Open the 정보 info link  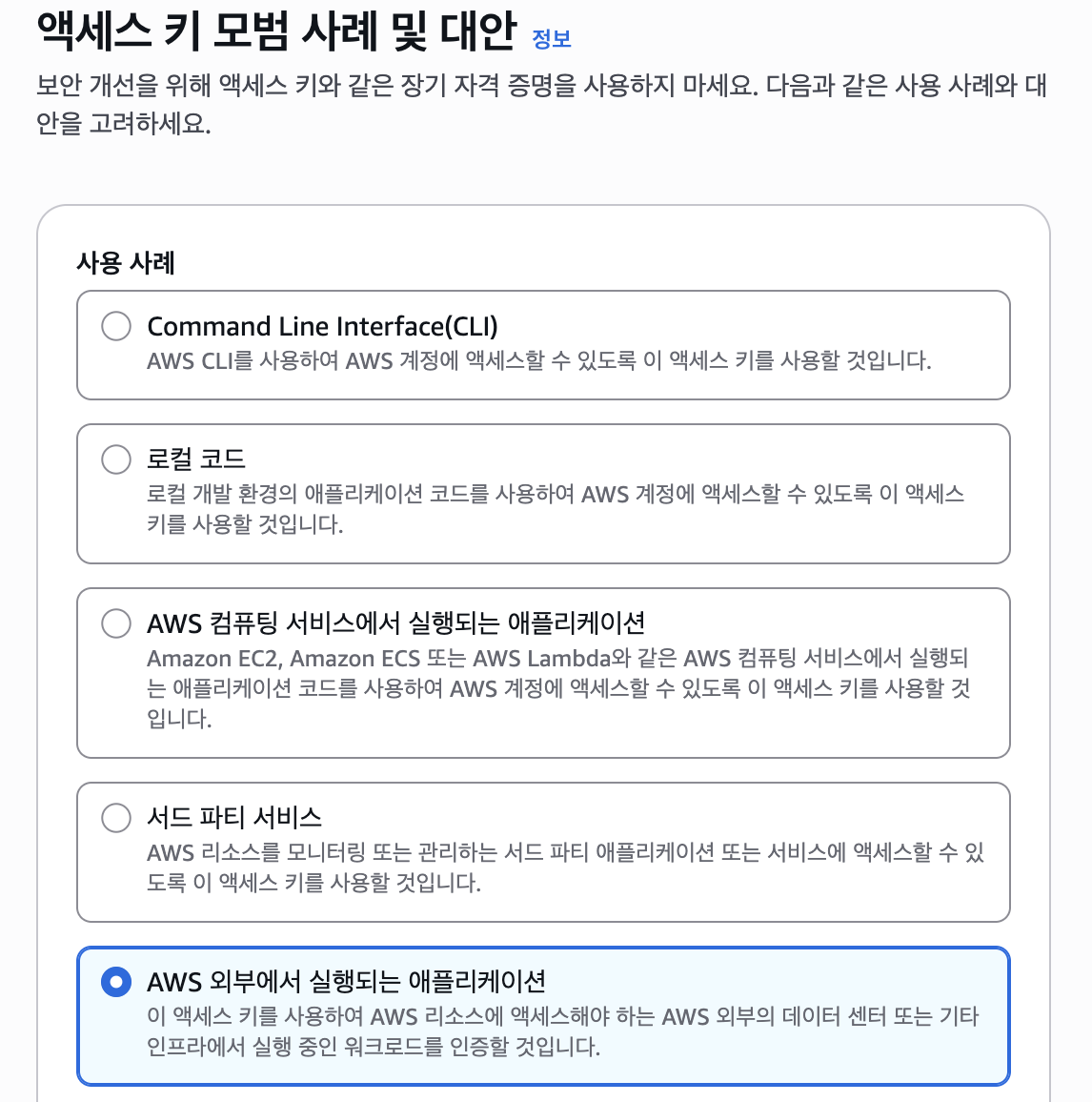[551, 39]
